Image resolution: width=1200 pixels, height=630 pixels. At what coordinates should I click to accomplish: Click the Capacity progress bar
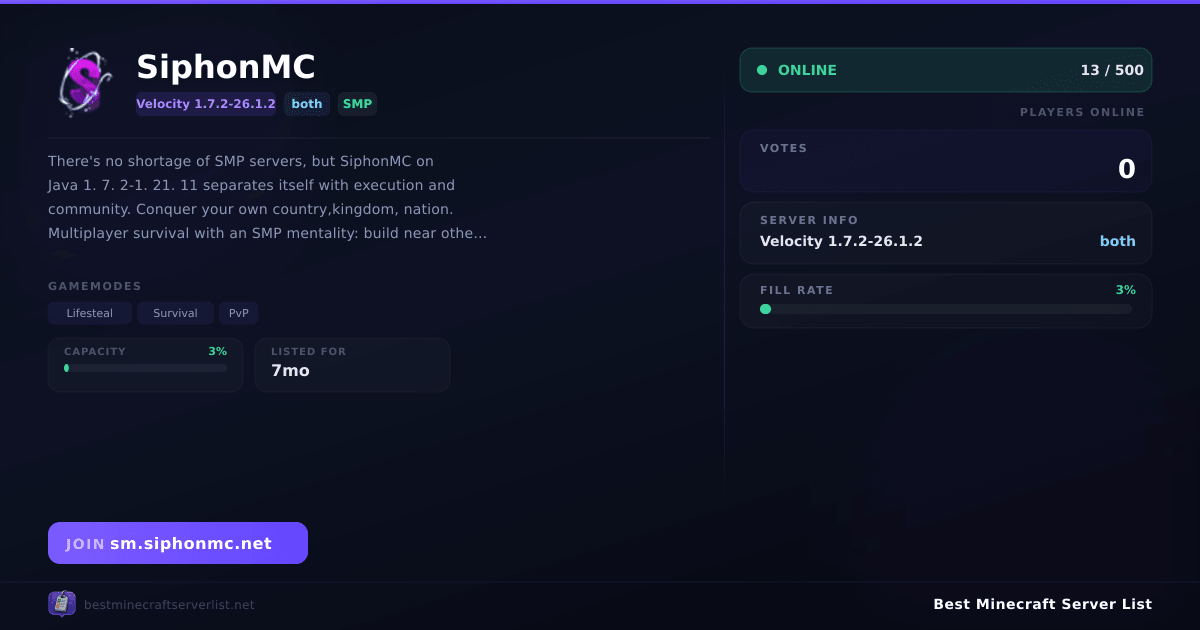[x=145, y=368]
